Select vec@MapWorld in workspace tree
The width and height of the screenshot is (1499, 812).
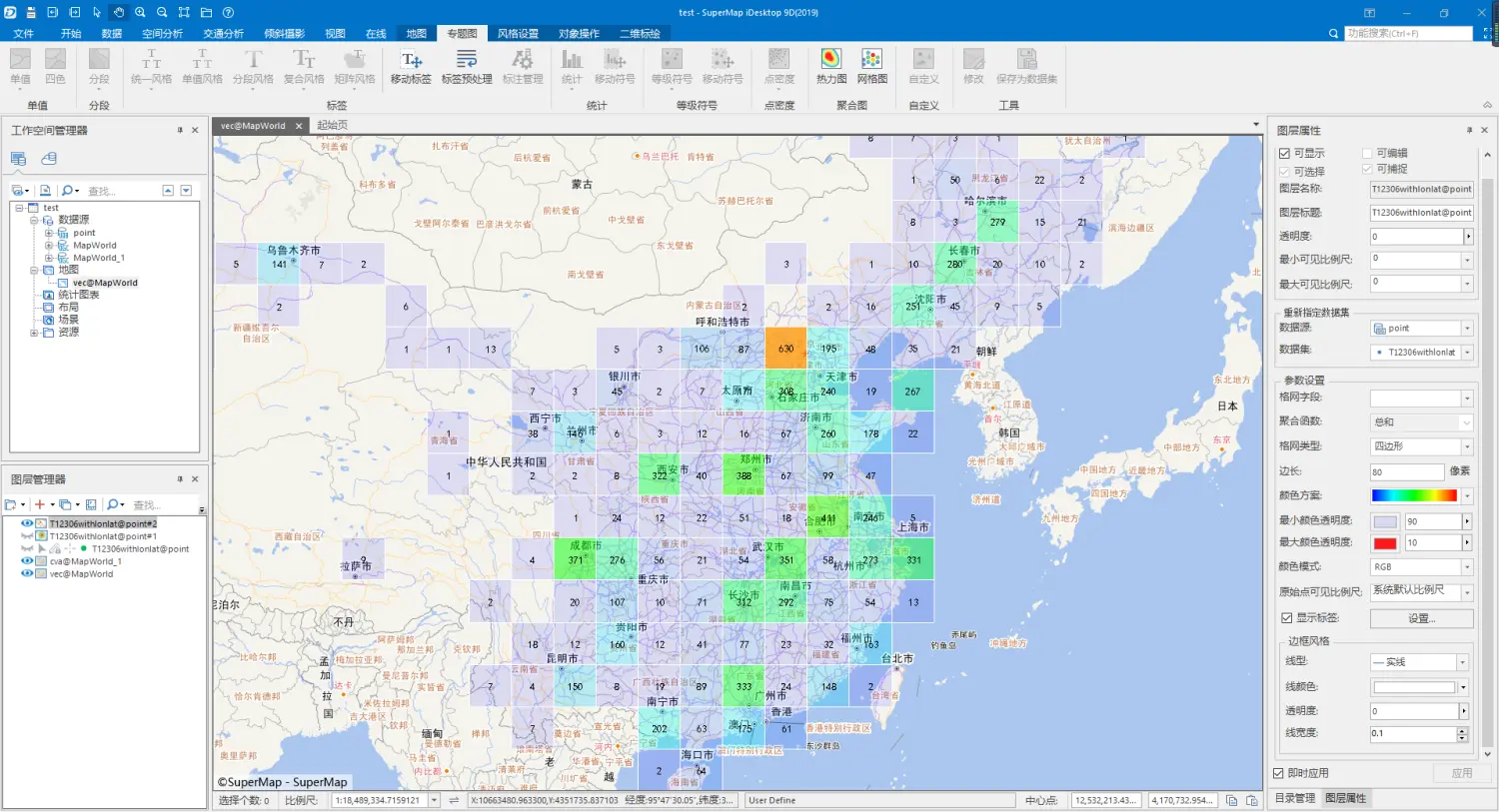105,283
